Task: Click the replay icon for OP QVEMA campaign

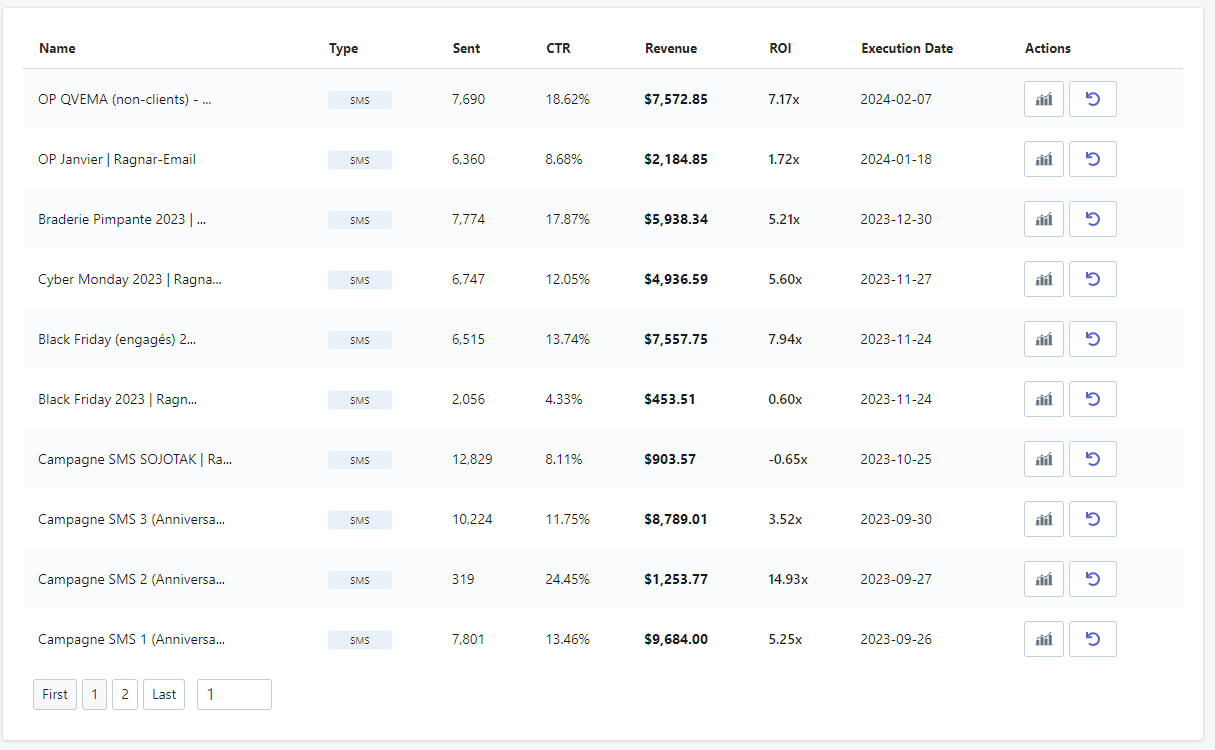Action: [x=1093, y=99]
